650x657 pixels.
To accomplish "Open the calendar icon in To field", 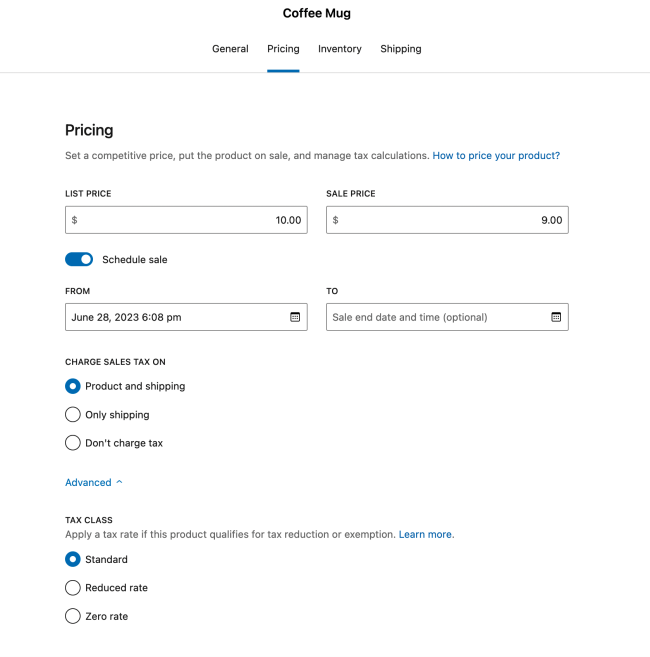I will click(556, 317).
